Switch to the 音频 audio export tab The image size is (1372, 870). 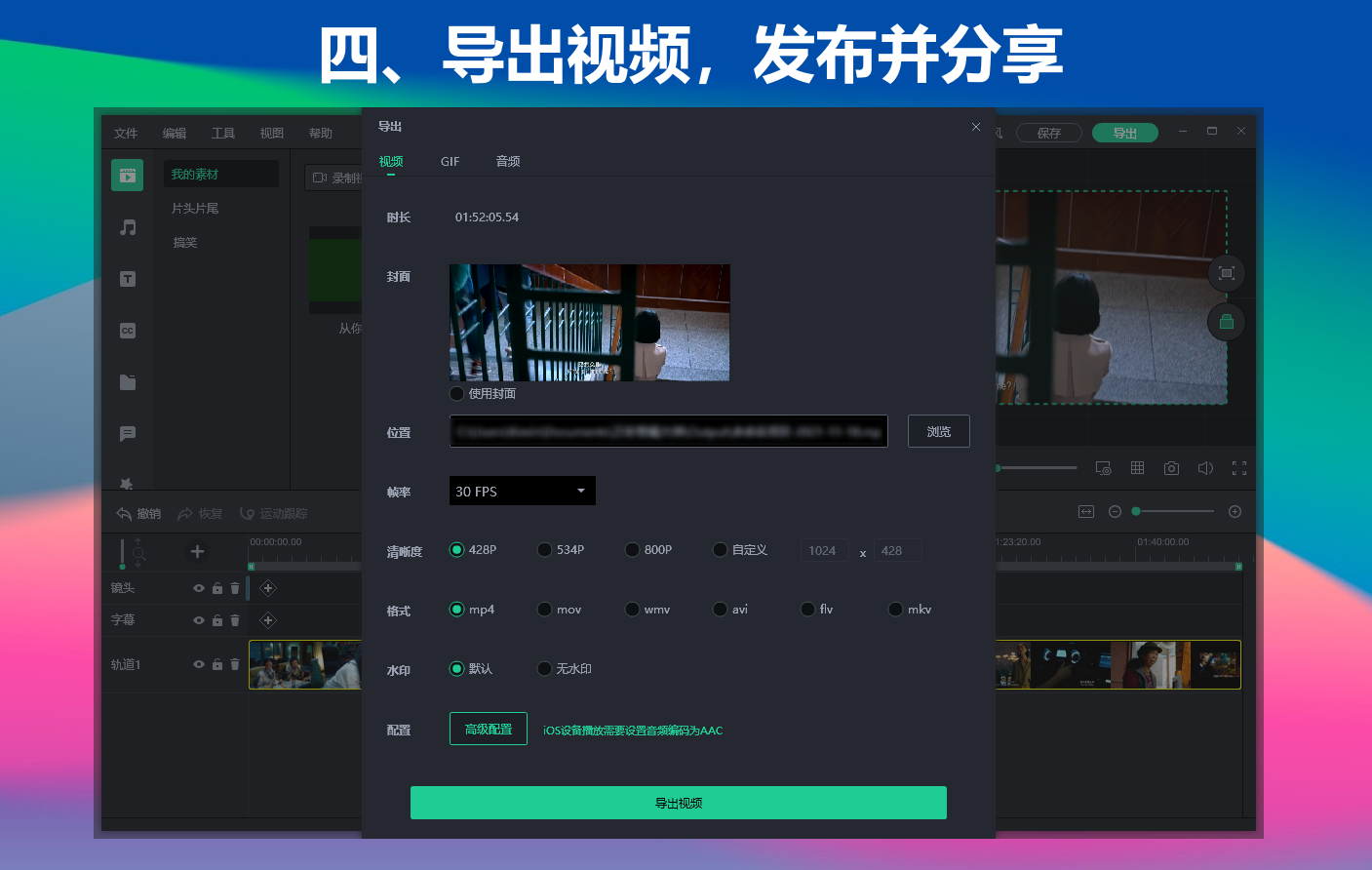tap(508, 162)
